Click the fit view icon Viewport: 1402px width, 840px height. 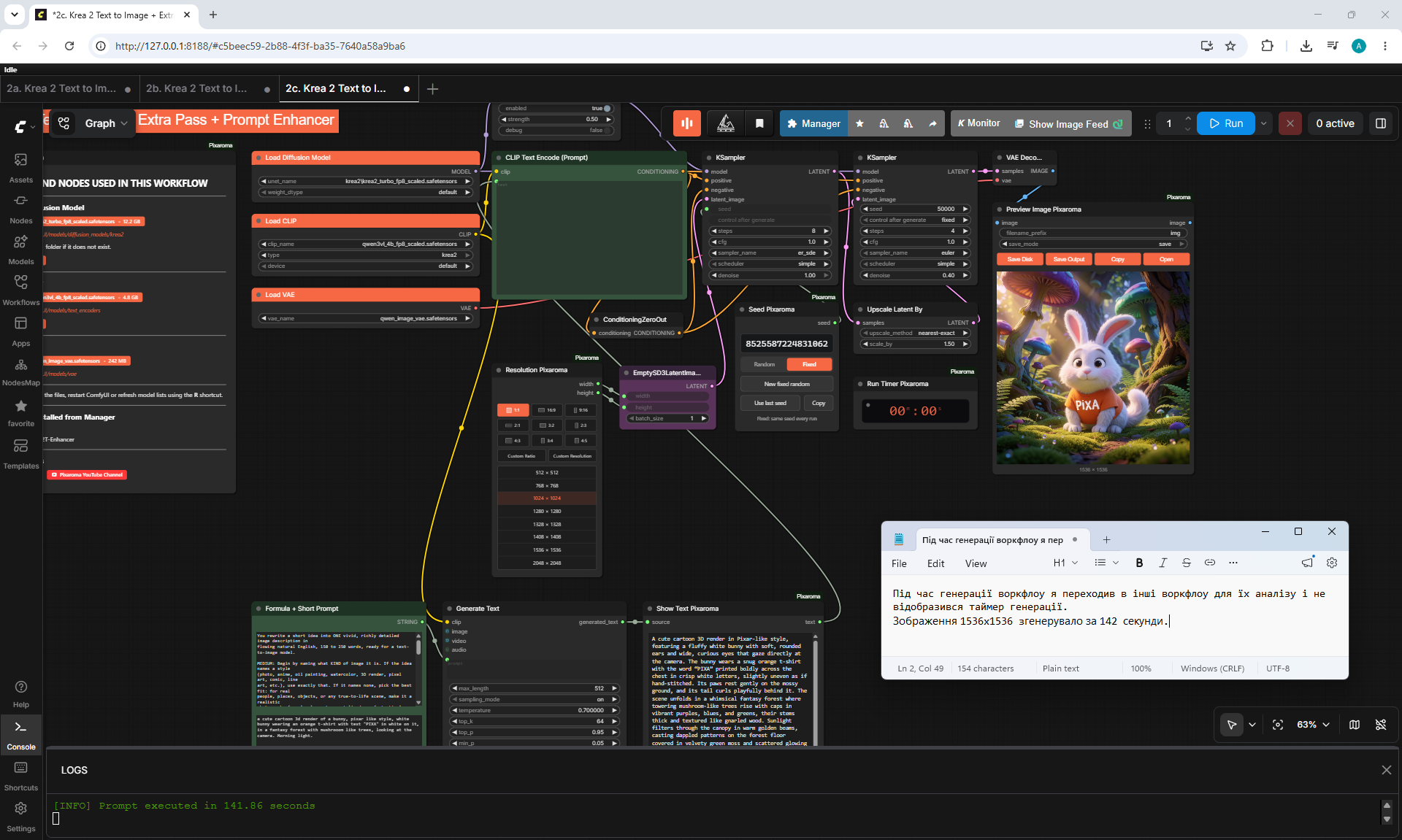[x=1277, y=725]
